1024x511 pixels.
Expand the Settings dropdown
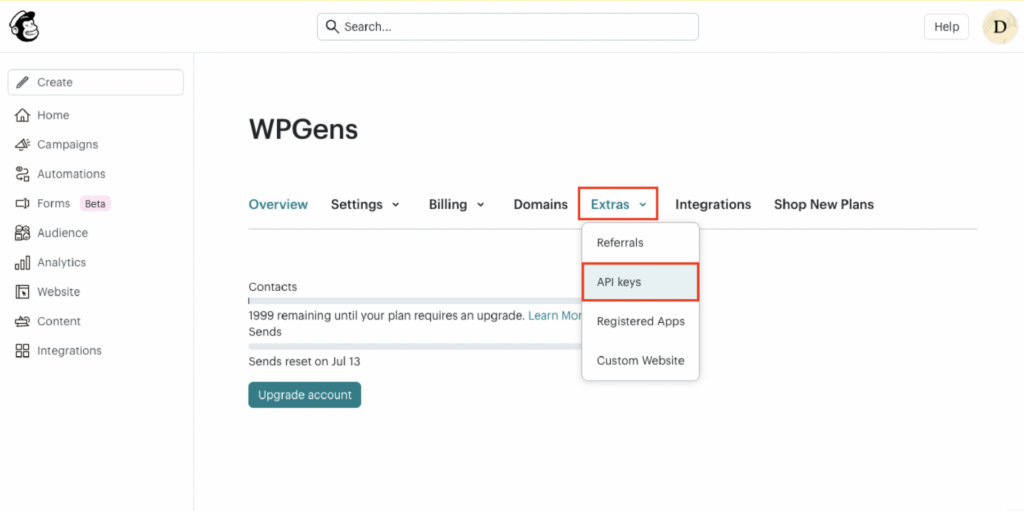point(365,204)
